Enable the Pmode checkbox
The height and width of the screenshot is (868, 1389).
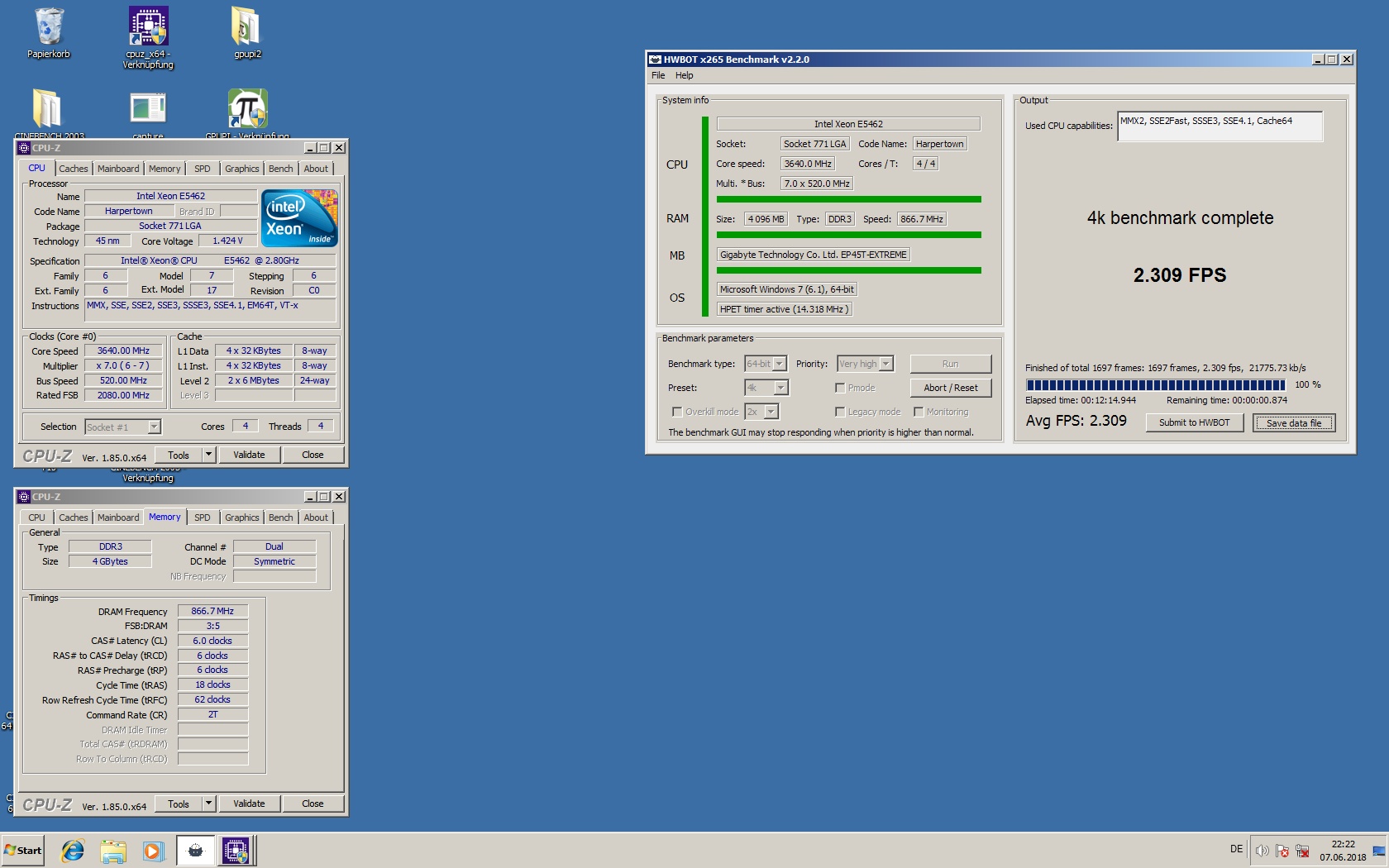pos(840,388)
